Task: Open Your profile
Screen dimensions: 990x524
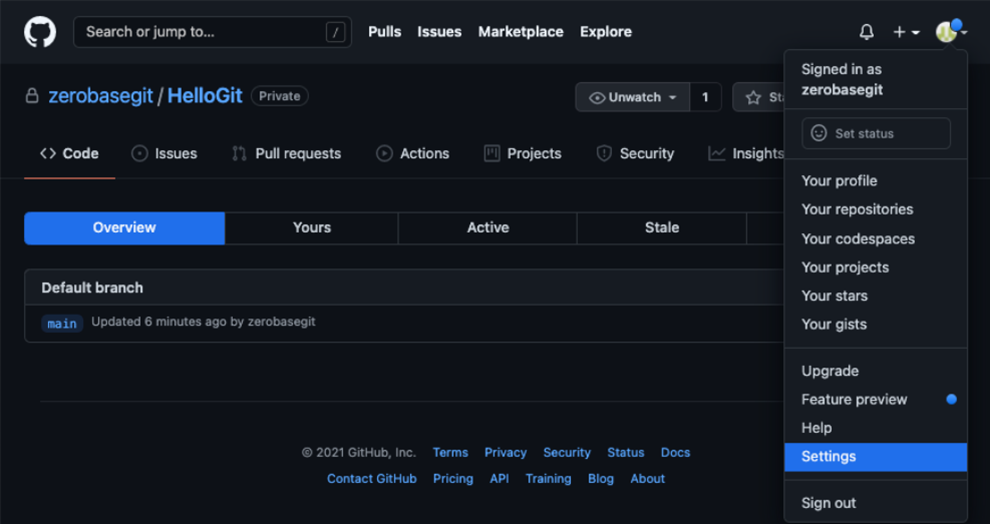Action: point(839,181)
